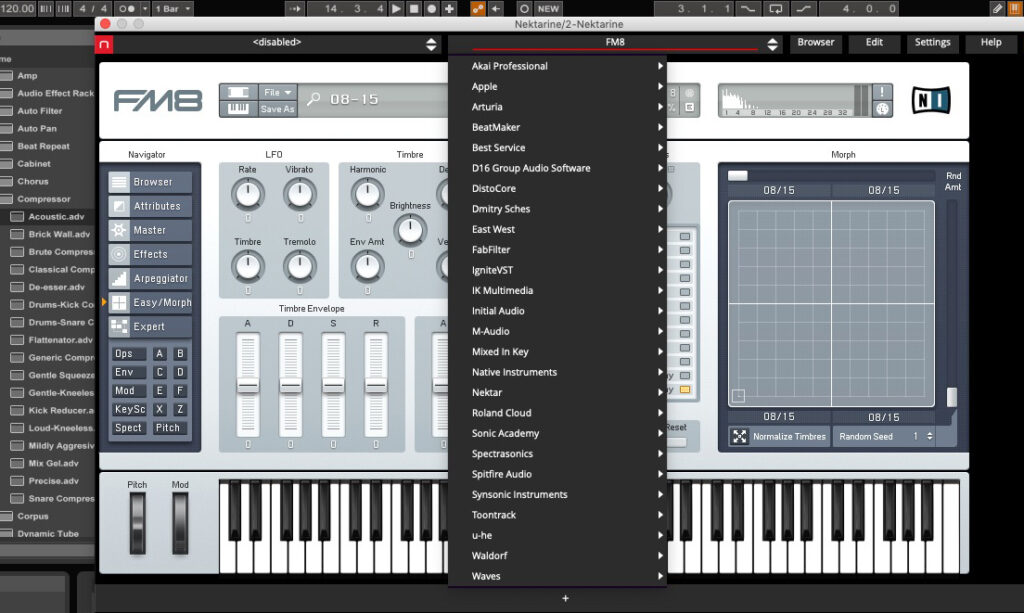Click the NEW button in the transport

548,8
